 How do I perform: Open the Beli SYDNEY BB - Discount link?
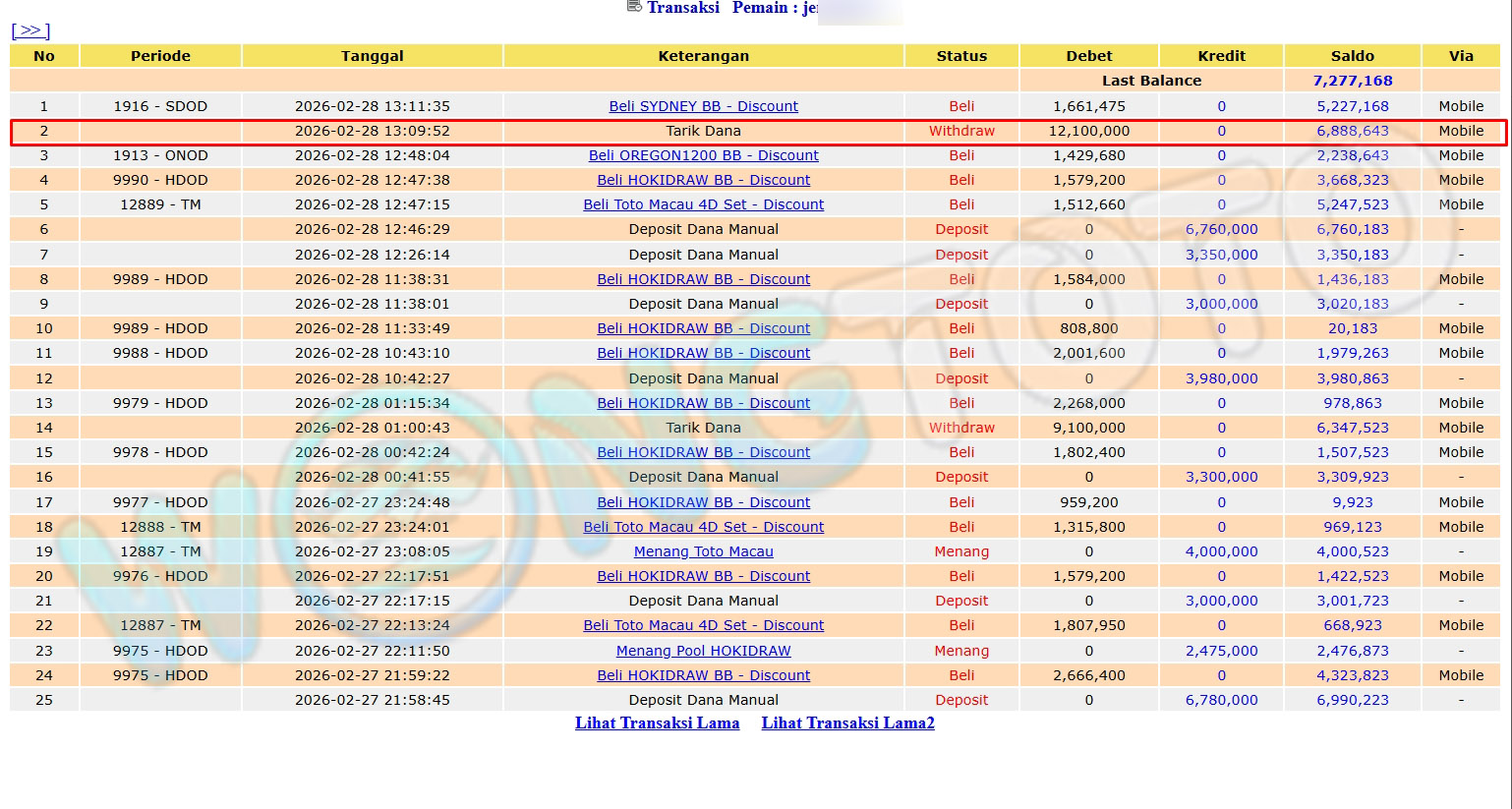coord(703,106)
